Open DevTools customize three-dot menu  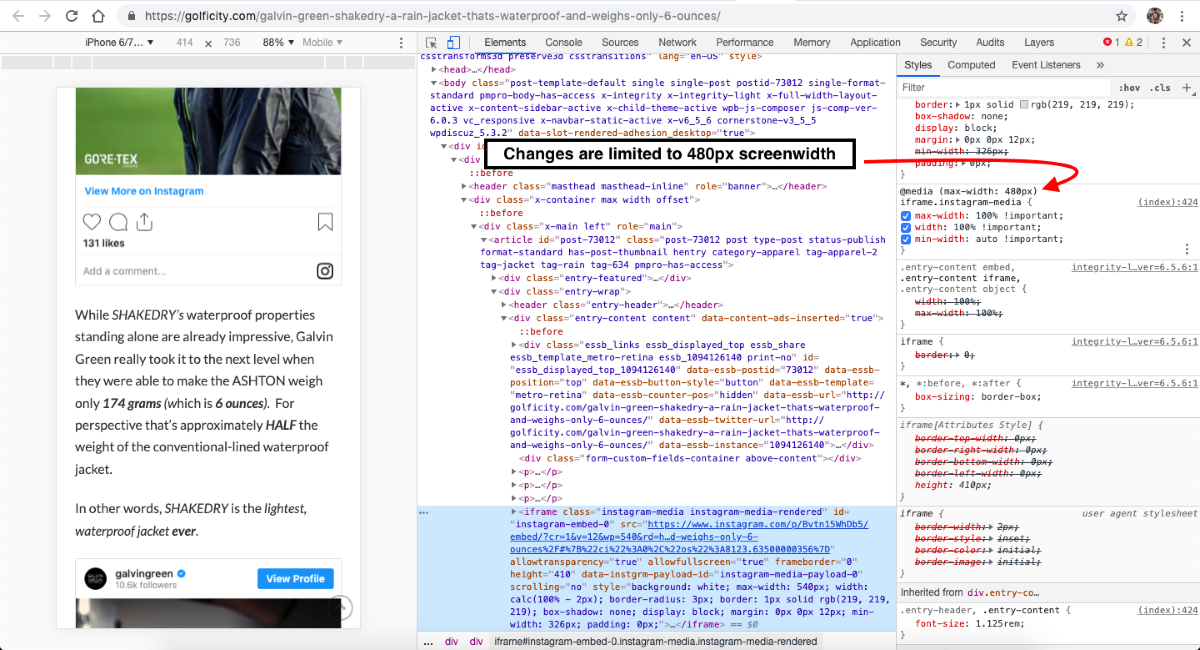pyautogui.click(x=1164, y=43)
